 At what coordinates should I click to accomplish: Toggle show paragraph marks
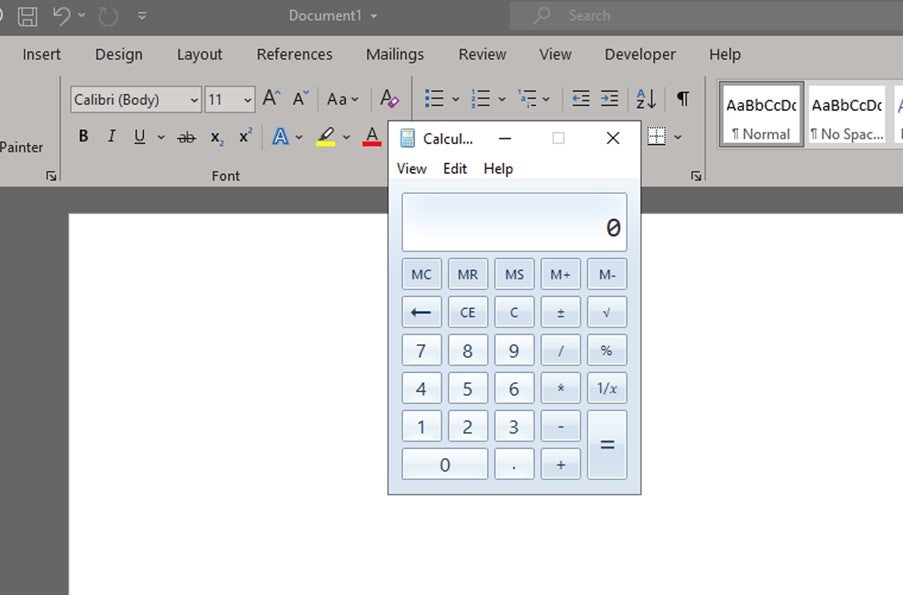(682, 99)
